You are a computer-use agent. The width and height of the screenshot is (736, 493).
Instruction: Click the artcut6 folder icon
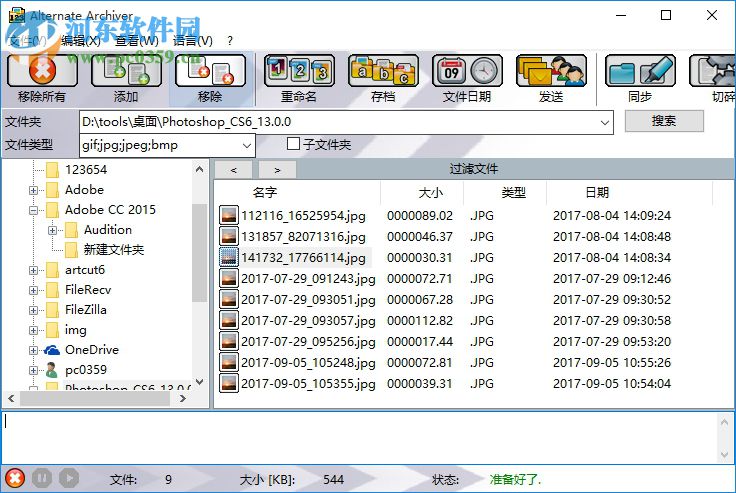click(x=52, y=270)
